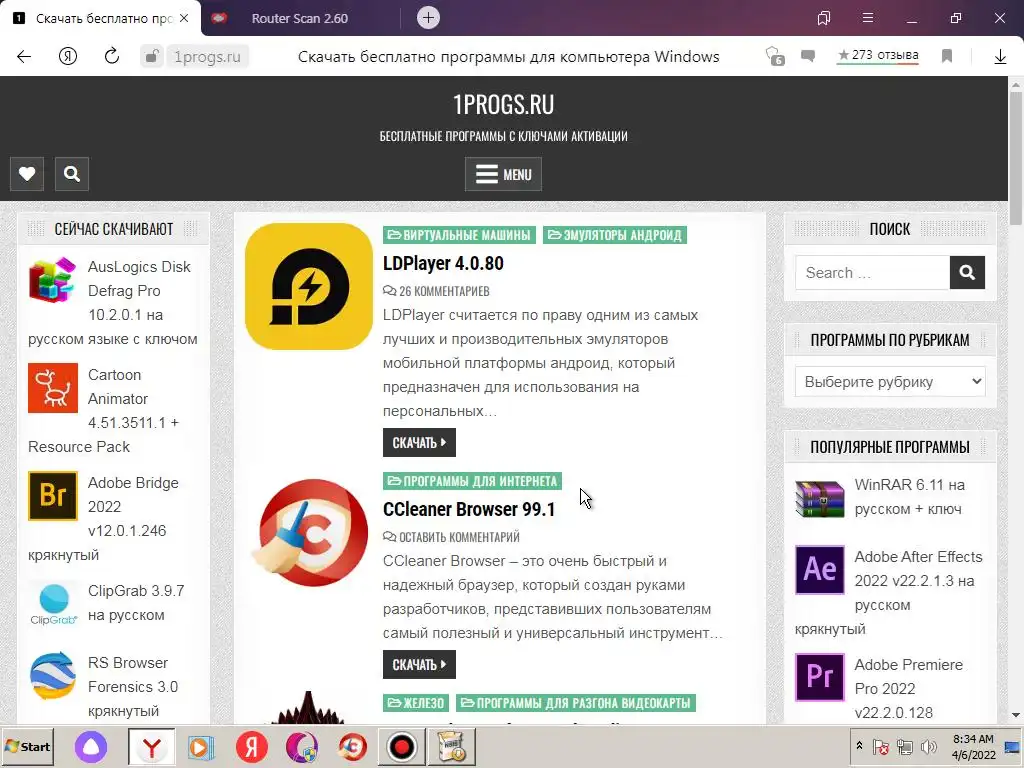Open site search magnifier in header
The width and height of the screenshot is (1024, 768).
[x=72, y=174]
